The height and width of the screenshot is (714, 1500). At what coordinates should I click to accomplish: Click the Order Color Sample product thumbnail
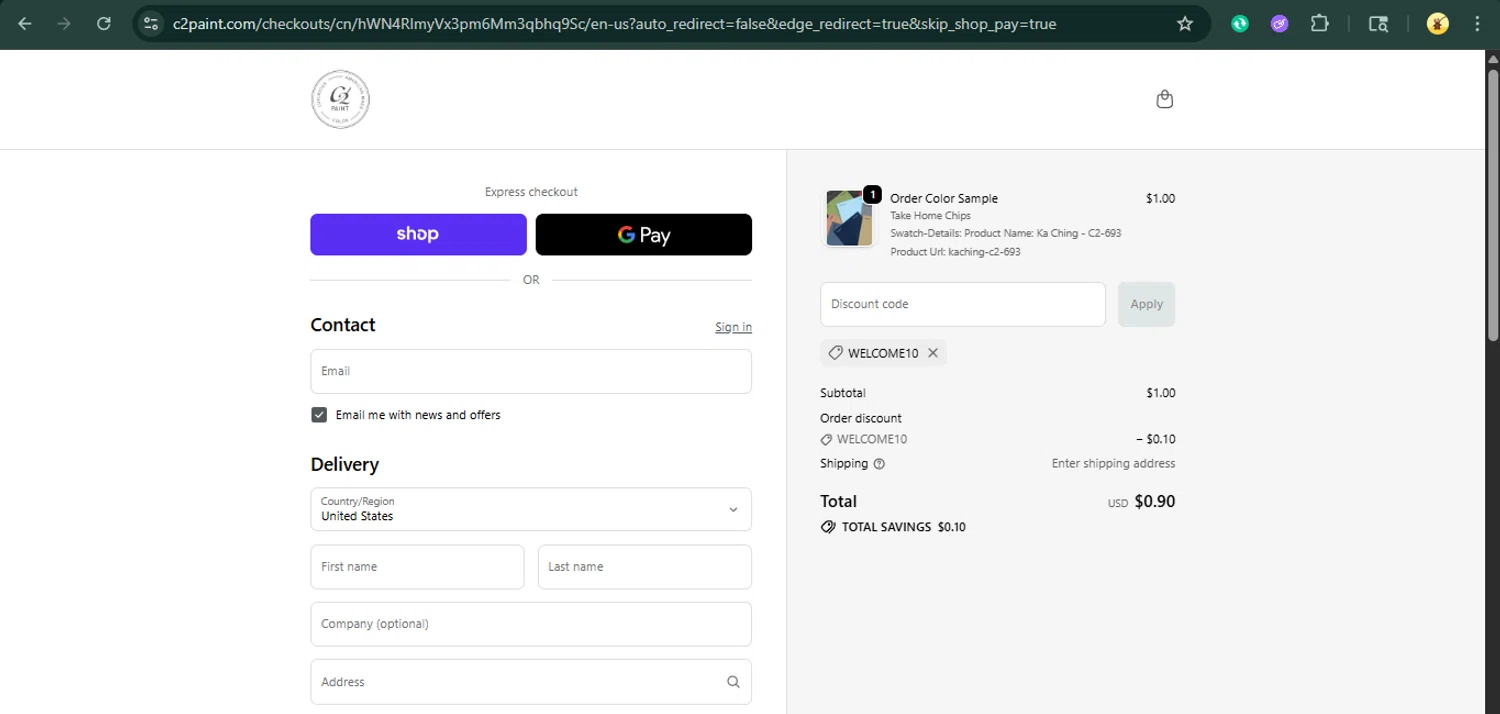848,218
